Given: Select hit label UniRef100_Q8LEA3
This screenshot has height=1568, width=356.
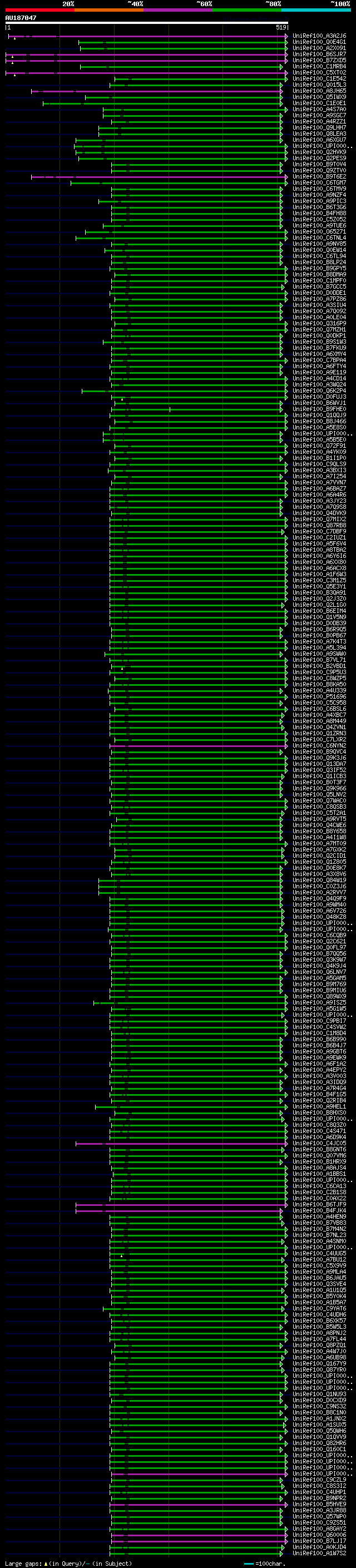Looking at the screenshot, I should [x=319, y=133].
